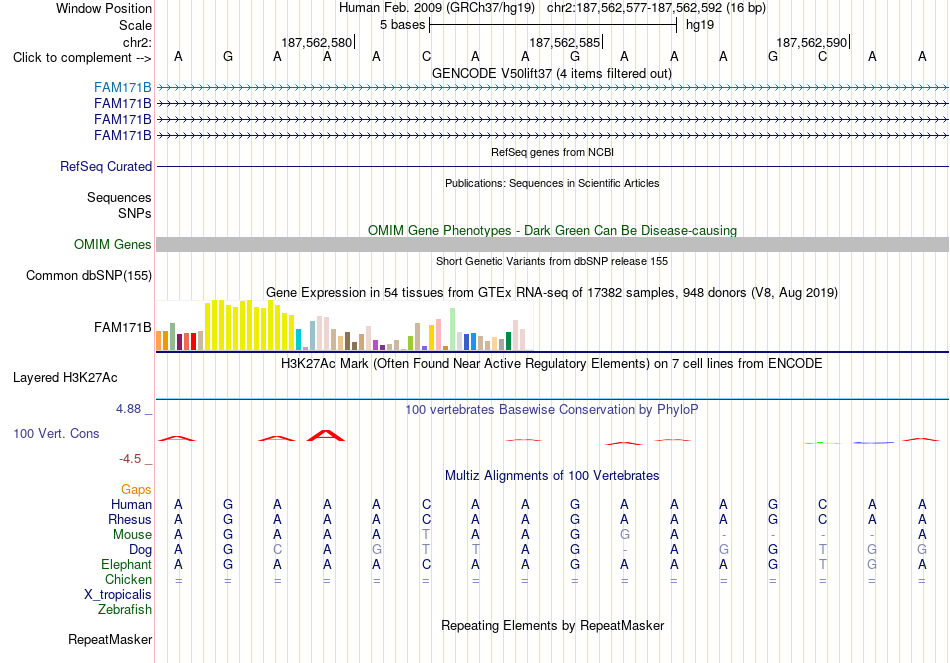Screen dimensions: 950x663
Task: Click the 4.88 PhyloP upper scale value
Action: pos(128,409)
